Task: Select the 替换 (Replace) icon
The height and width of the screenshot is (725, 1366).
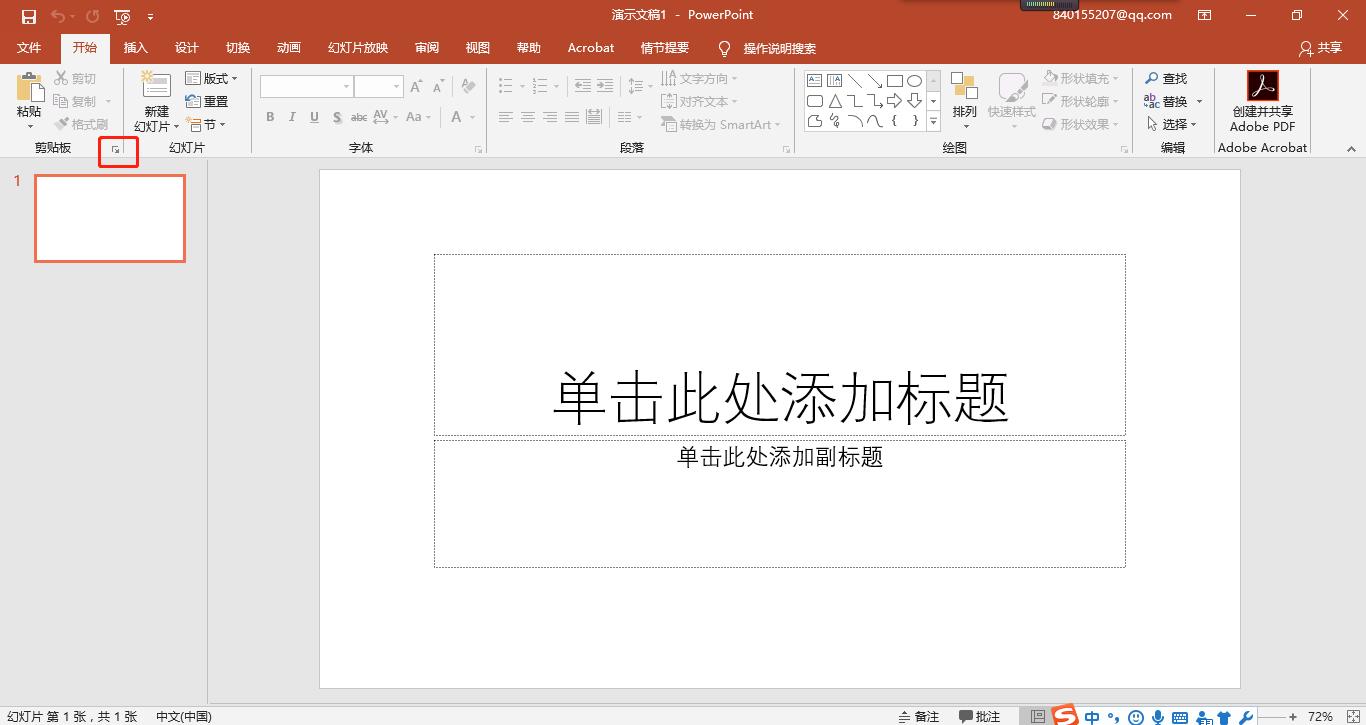Action: 1171,101
